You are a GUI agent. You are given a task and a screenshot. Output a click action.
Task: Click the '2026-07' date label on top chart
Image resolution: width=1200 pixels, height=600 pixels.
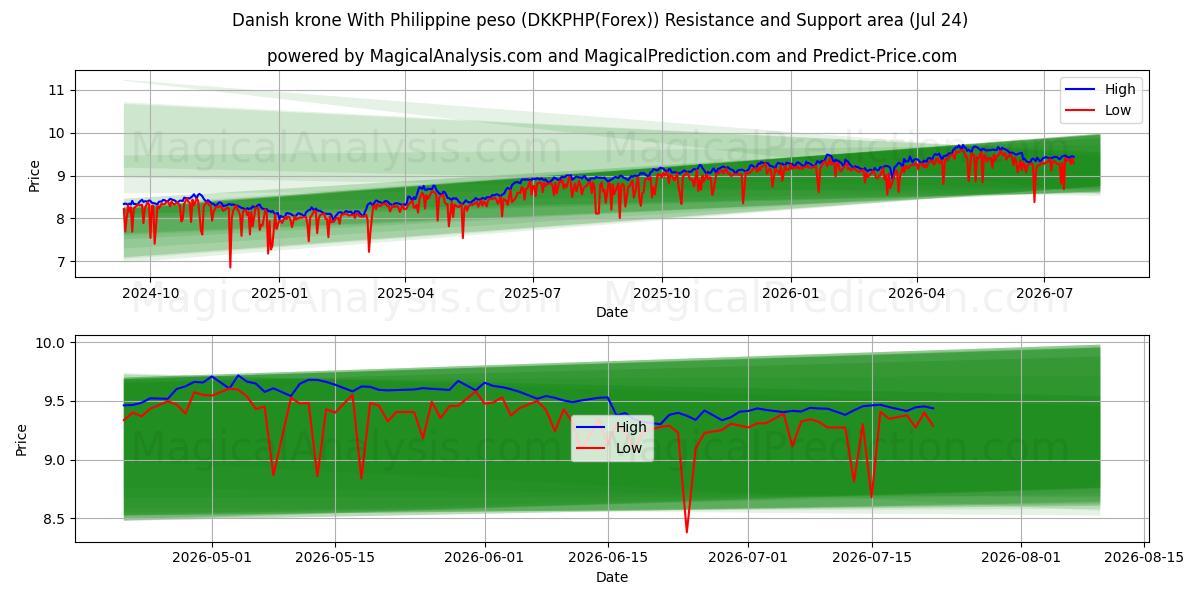tap(1043, 294)
